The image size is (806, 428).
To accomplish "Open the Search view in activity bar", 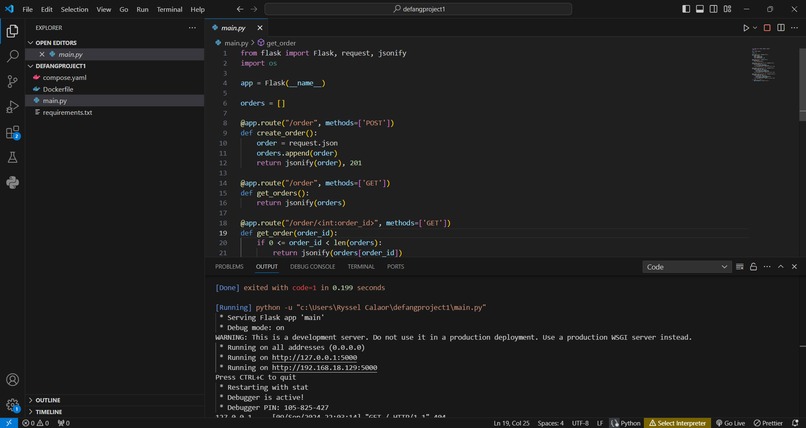I will 12,56.
